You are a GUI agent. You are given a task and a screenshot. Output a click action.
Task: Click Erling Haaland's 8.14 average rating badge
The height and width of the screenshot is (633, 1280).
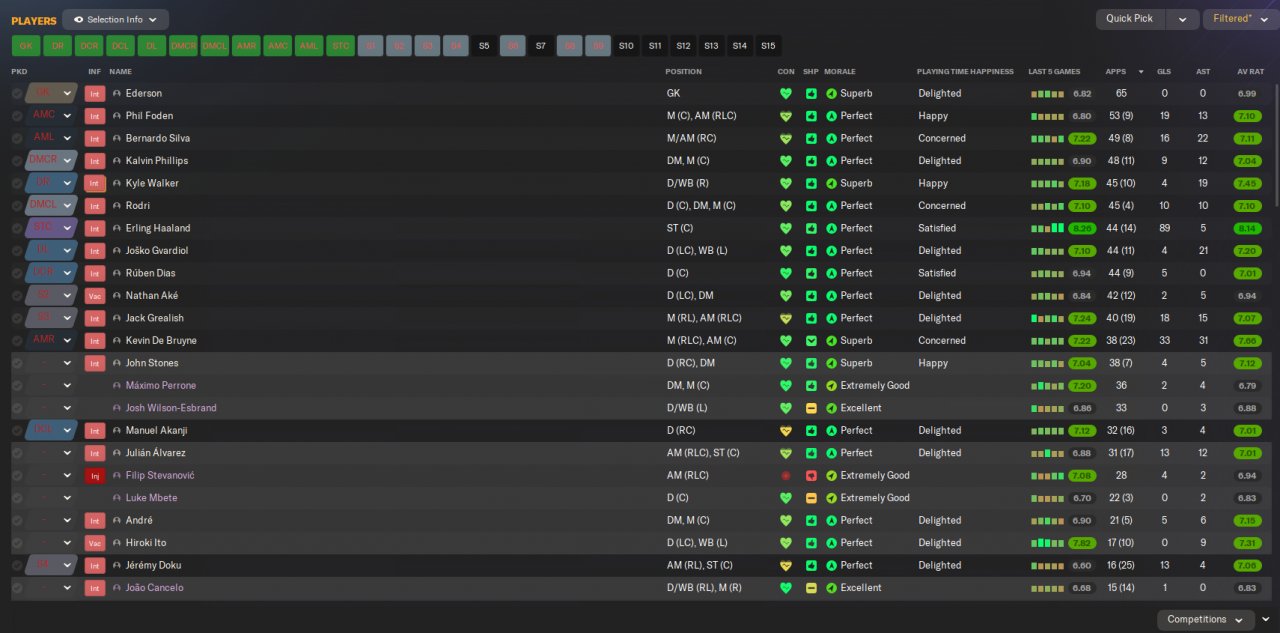[1247, 228]
